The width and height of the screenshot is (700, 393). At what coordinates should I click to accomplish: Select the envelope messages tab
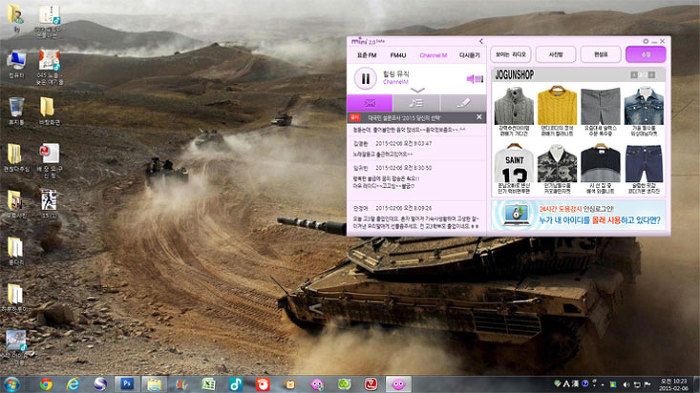point(370,103)
